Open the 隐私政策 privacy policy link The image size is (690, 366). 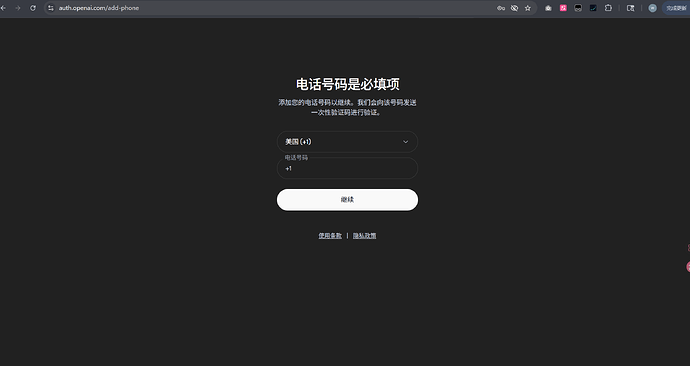[x=364, y=236]
